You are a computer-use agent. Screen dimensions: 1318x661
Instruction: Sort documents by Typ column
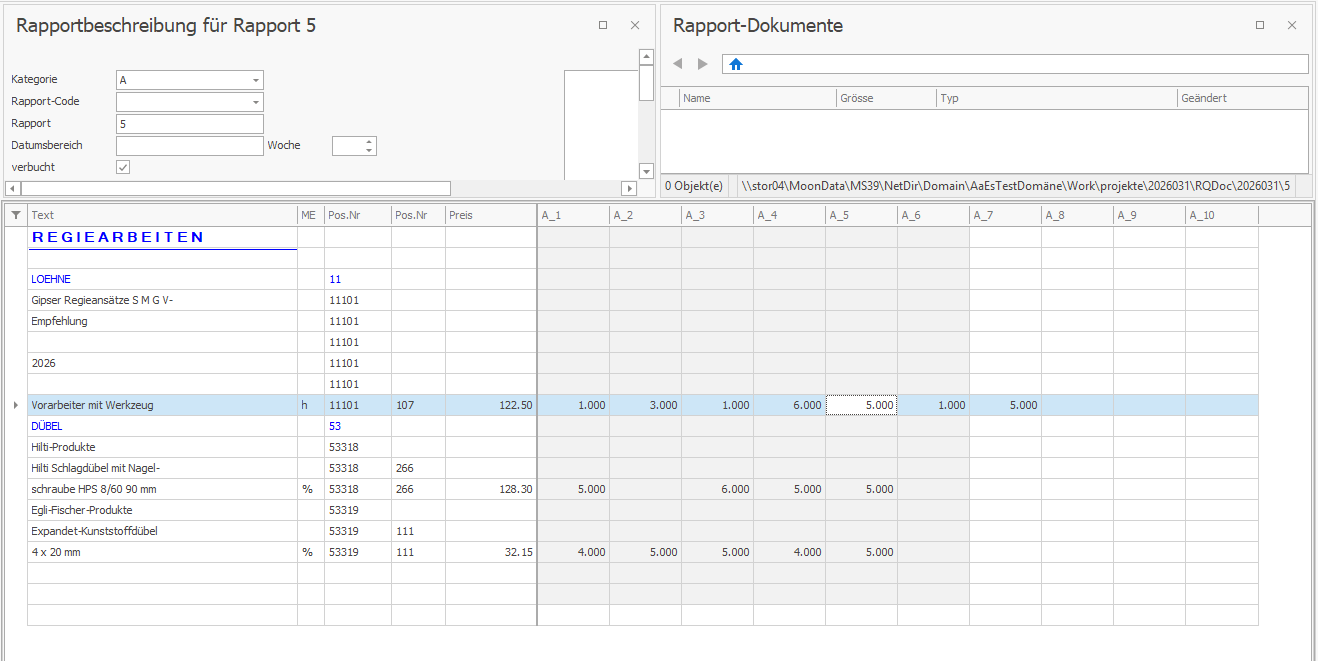point(1057,98)
